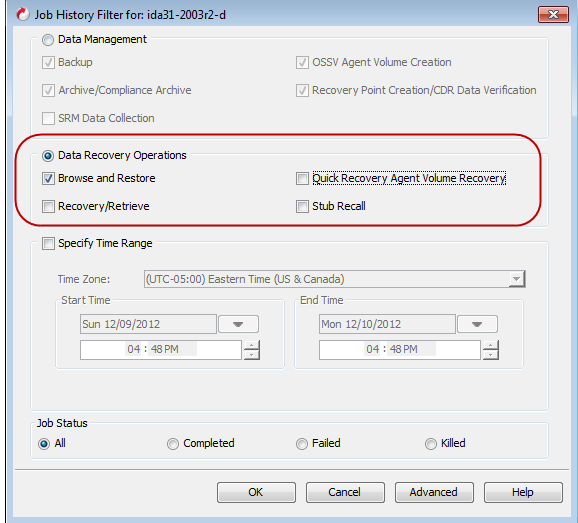Click the Start Time 04:48 PM field
The image size is (578, 523).
161,349
